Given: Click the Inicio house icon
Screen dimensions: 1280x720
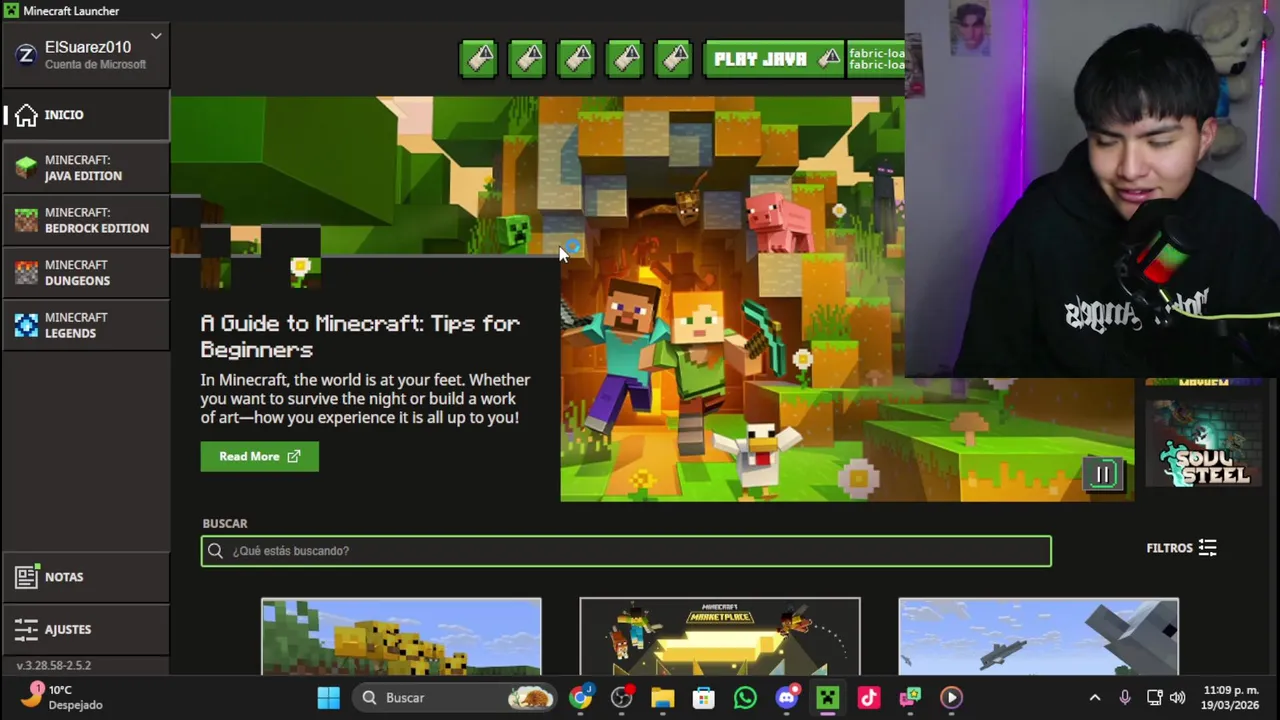Looking at the screenshot, I should coord(26,115).
